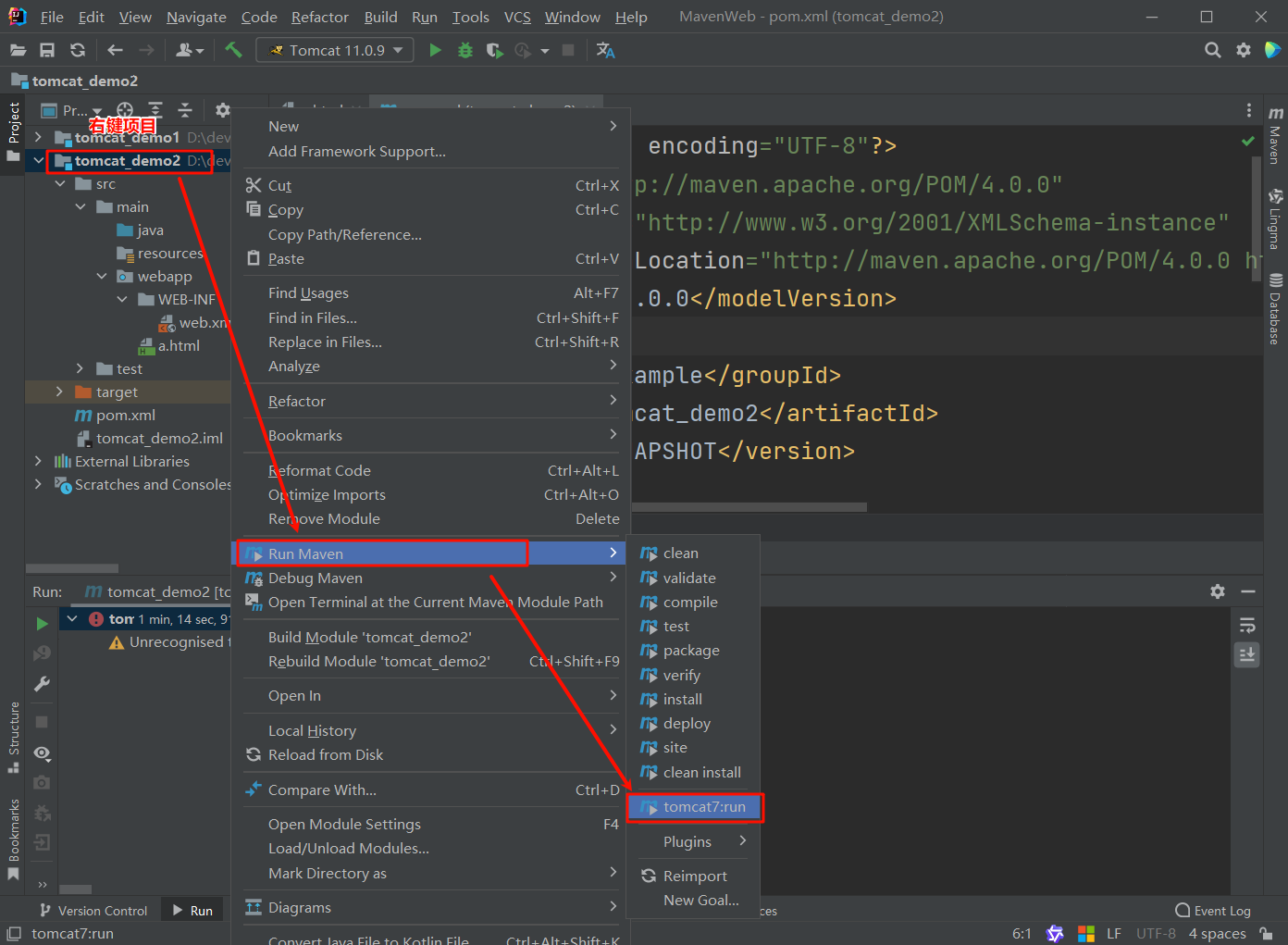The image size is (1288, 945).
Task: Toggle soft-wrap icon in Run console
Action: pyautogui.click(x=1247, y=626)
